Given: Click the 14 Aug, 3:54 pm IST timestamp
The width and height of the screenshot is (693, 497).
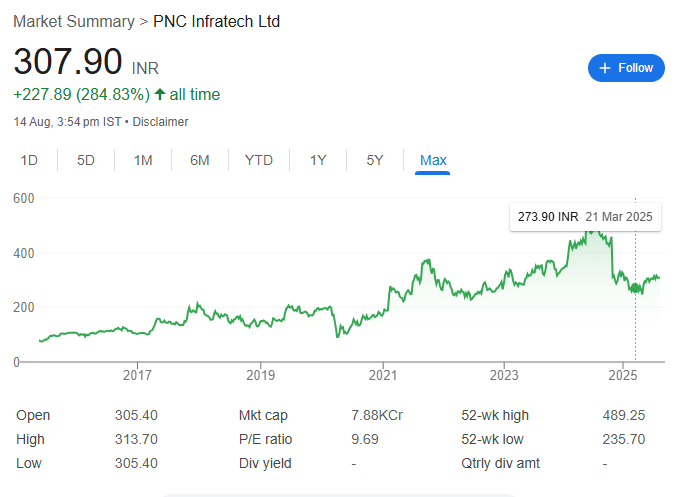Looking at the screenshot, I should point(67,122).
